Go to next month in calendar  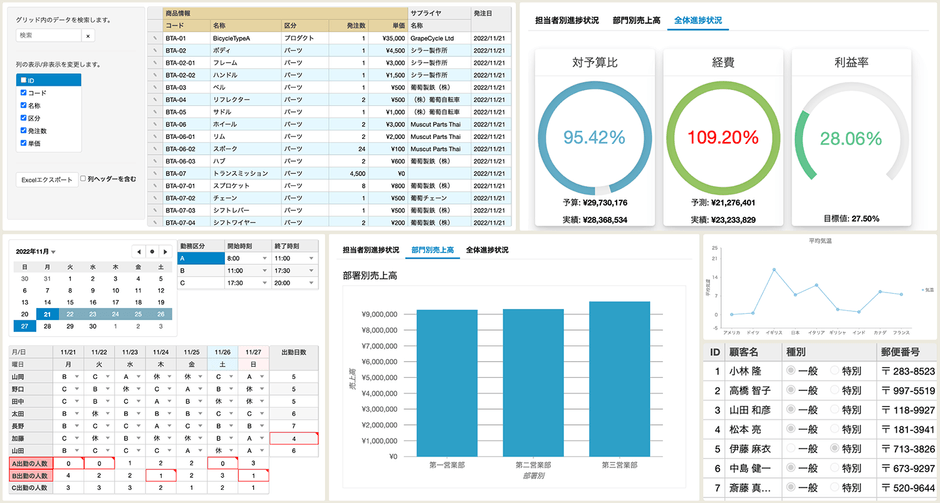(x=164, y=251)
